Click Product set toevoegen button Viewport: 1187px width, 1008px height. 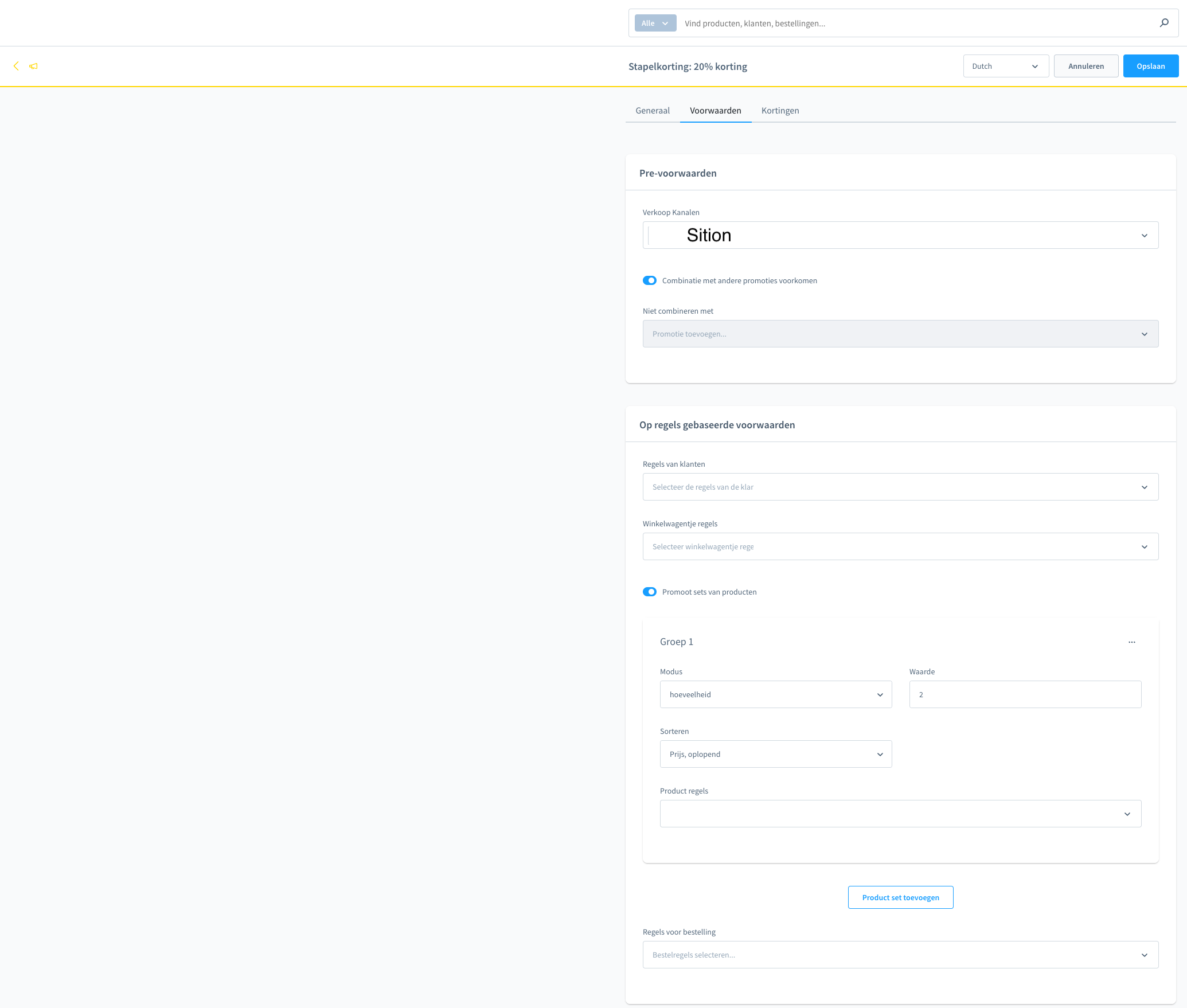click(x=900, y=897)
